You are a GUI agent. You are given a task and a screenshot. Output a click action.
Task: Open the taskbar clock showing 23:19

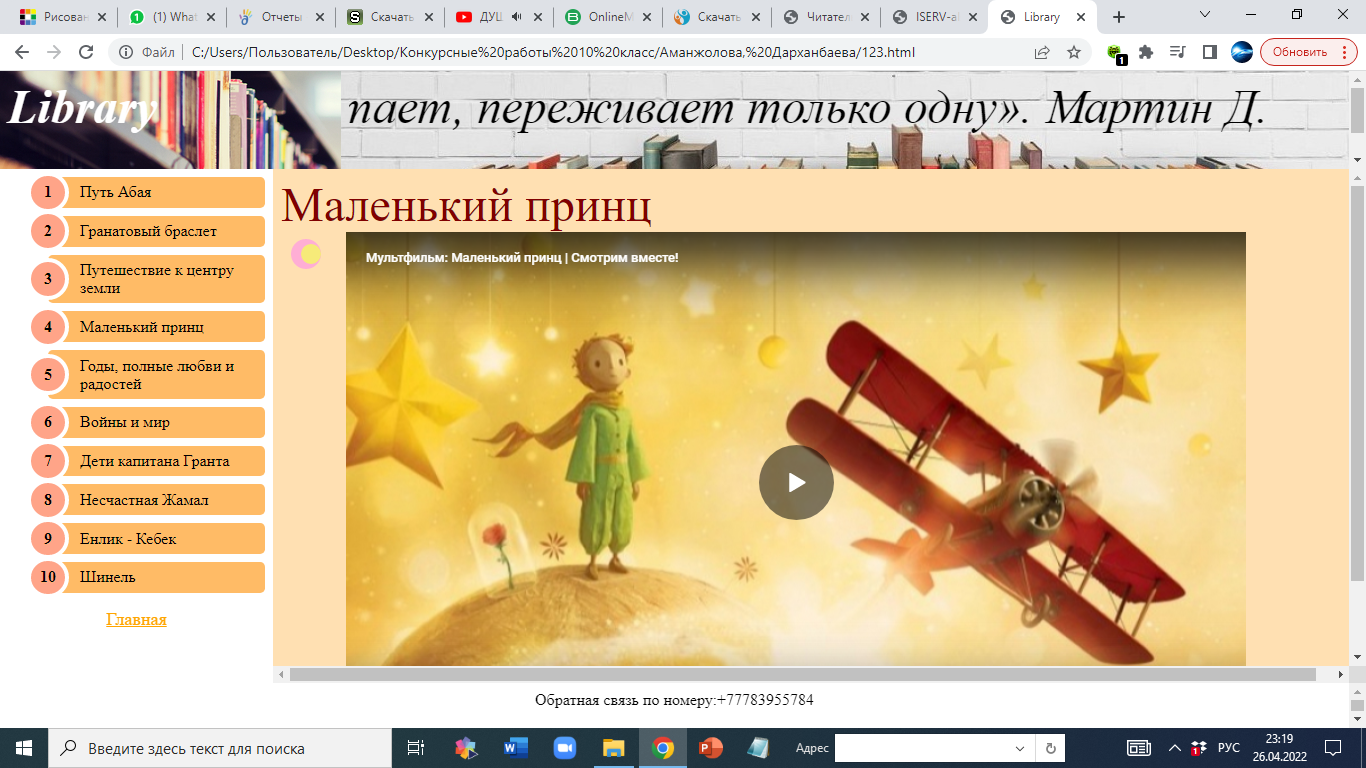tap(1279, 748)
